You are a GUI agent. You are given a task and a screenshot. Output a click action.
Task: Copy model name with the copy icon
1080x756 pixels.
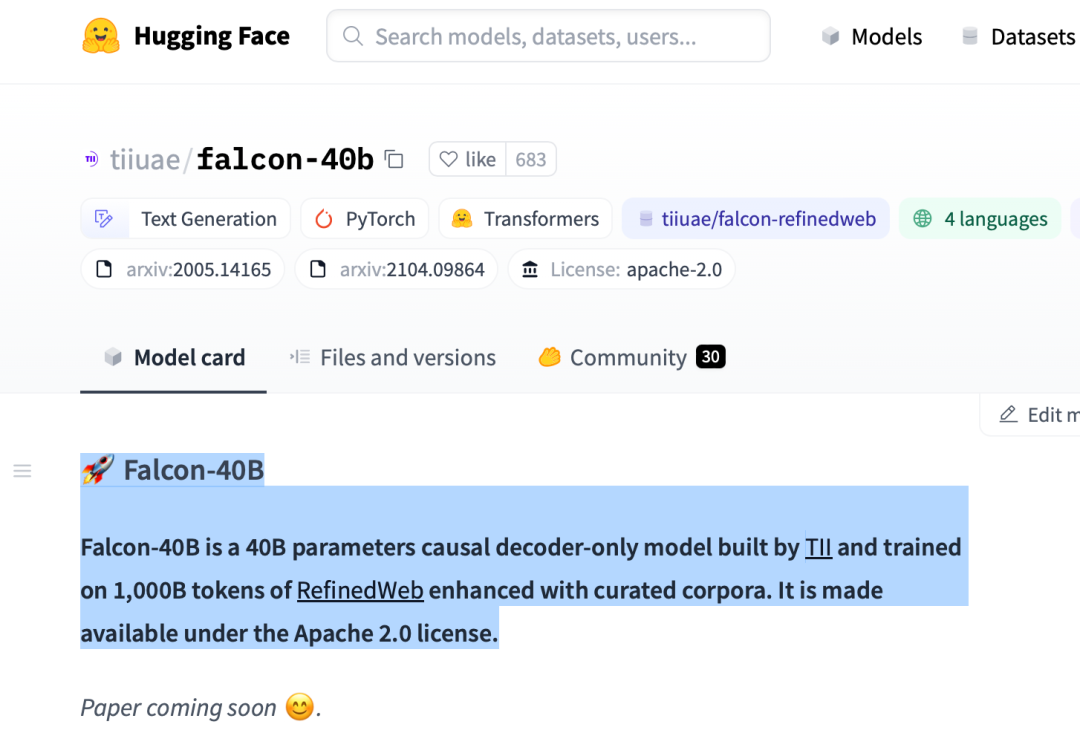(x=394, y=159)
